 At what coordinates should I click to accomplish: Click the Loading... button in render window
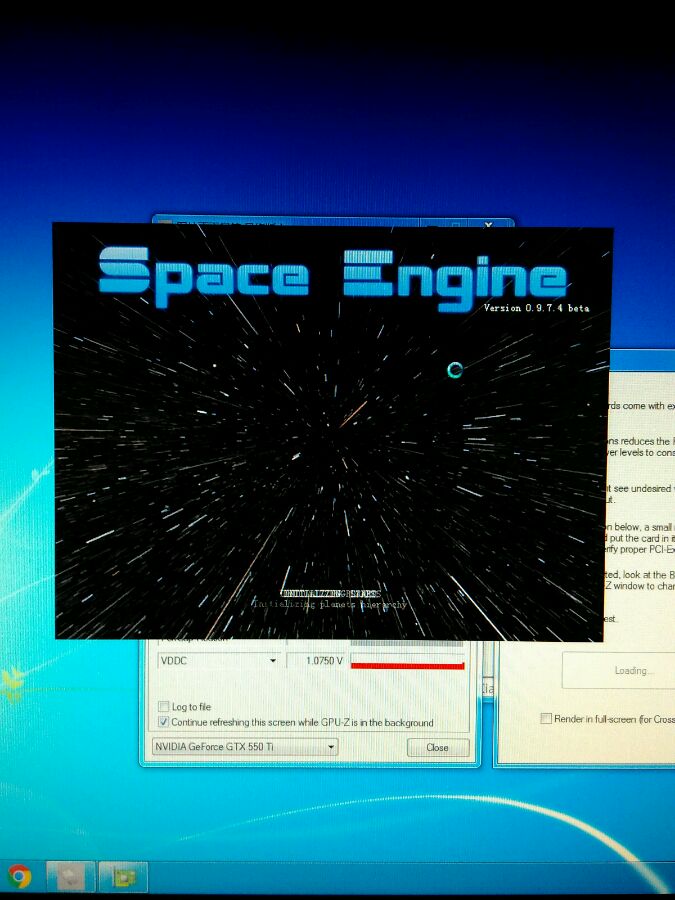coord(619,670)
